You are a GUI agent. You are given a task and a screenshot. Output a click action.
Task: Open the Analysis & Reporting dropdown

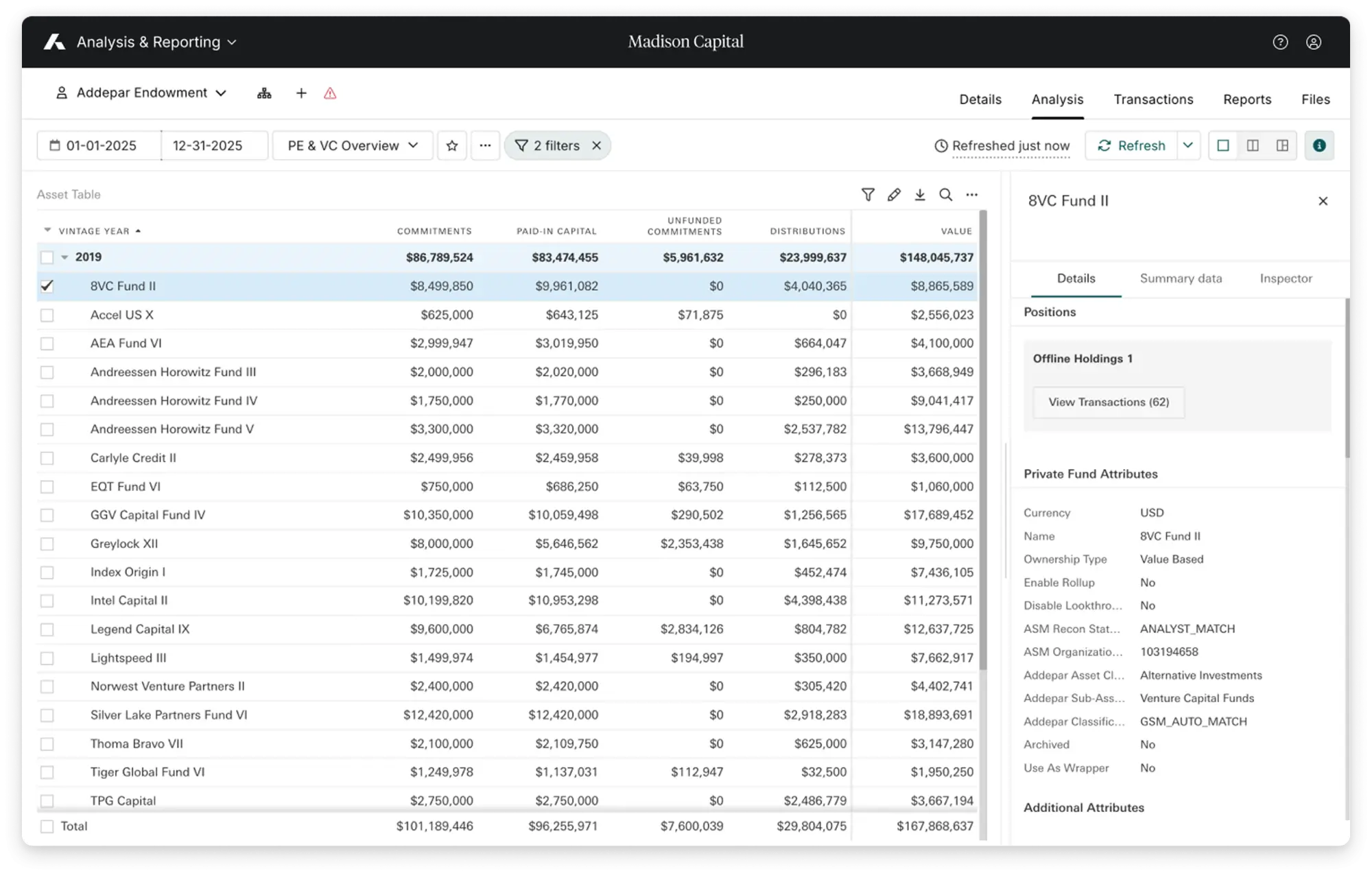coord(156,42)
